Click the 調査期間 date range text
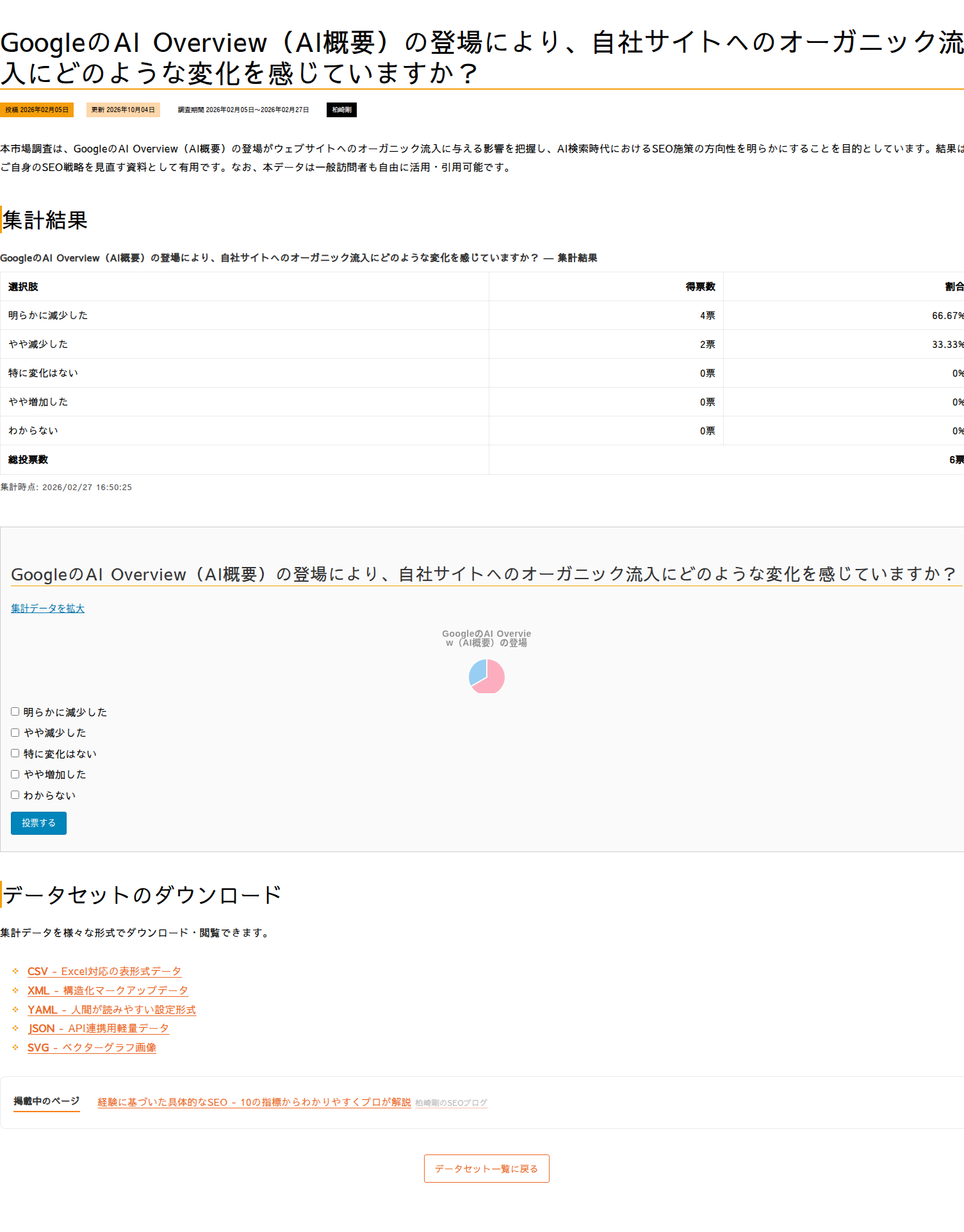 point(243,110)
